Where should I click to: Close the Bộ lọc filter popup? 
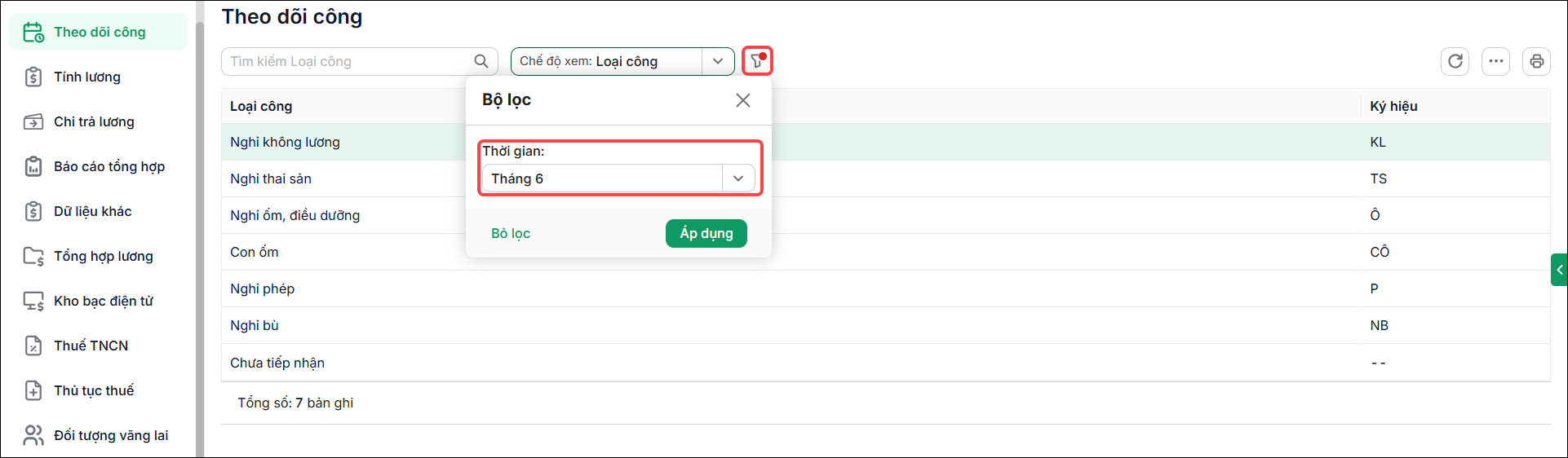[742, 100]
